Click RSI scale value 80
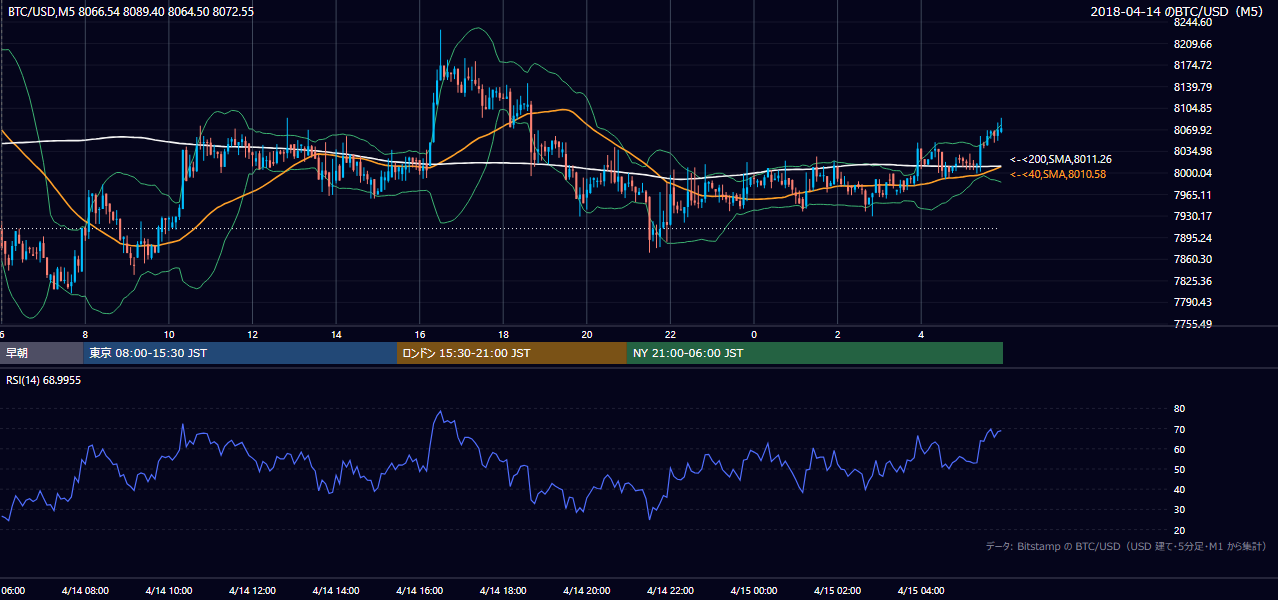This screenshot has height=600, width=1278. tap(1179, 409)
